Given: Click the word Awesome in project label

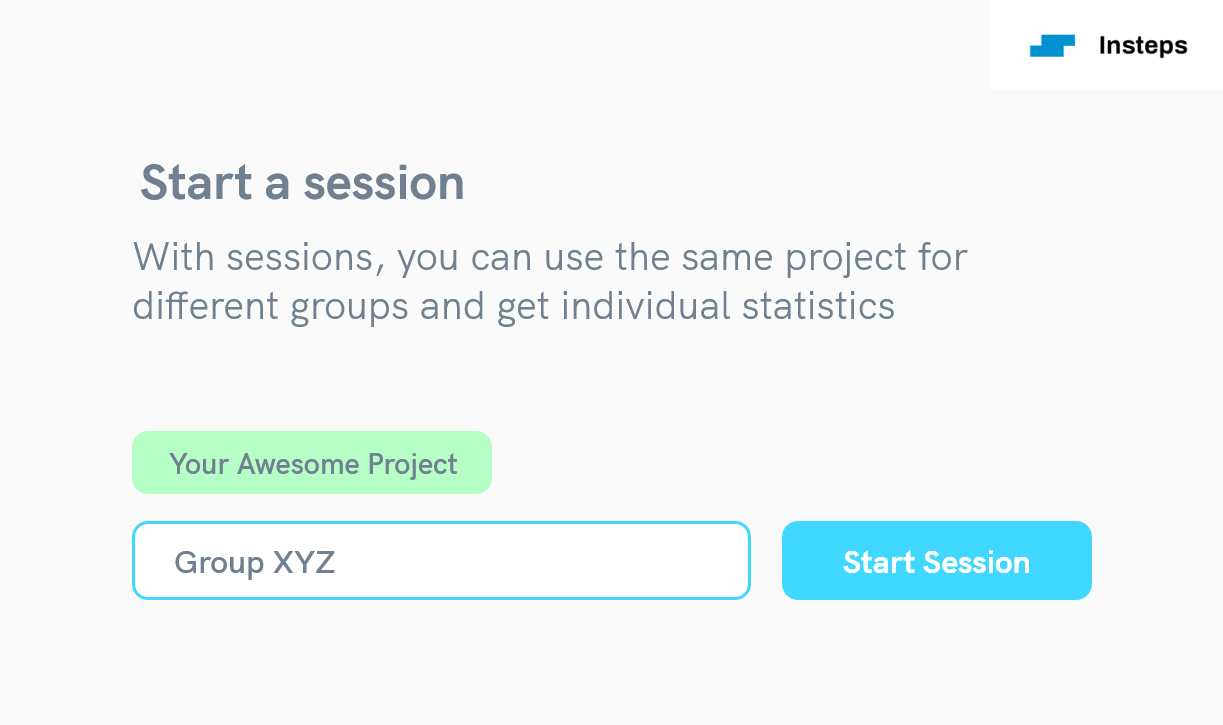Looking at the screenshot, I should point(299,464).
